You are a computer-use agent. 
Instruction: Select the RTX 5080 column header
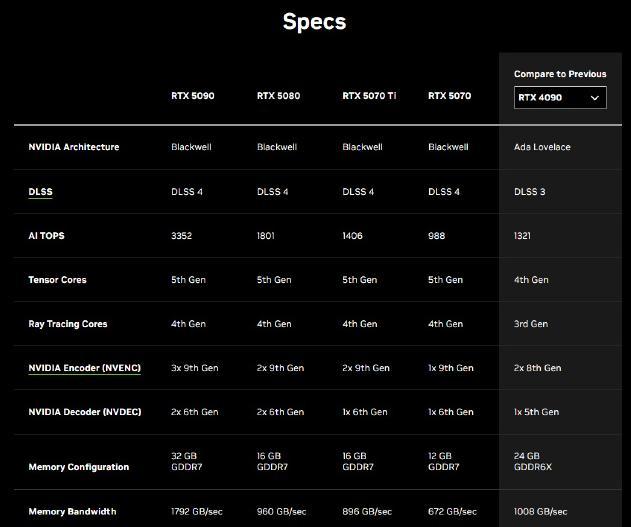click(x=278, y=96)
